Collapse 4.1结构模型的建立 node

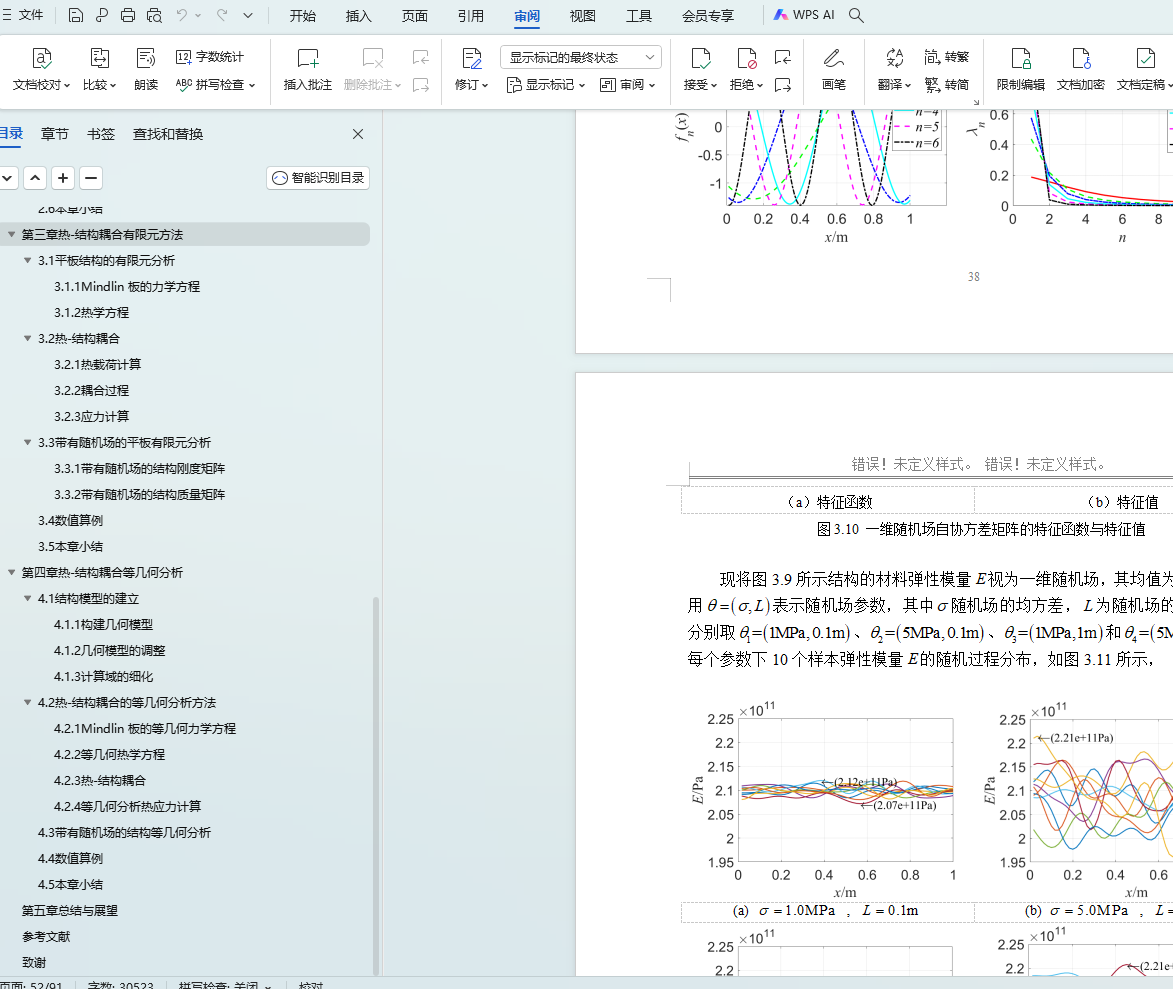tap(28, 598)
